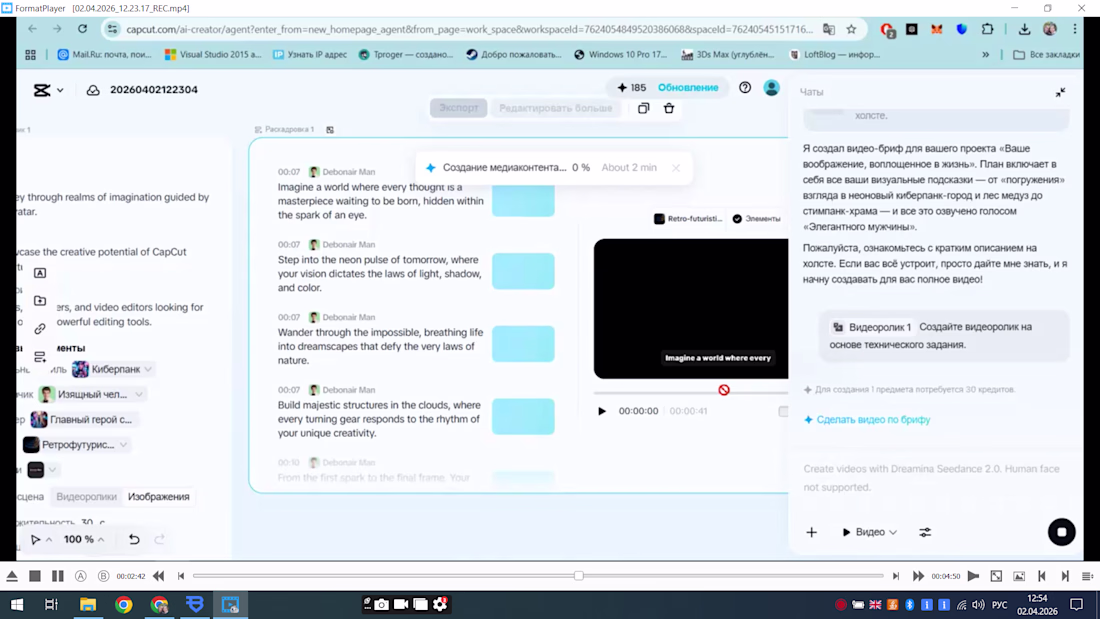The height and width of the screenshot is (619, 1100).
Task: Show hidden bookmarks with » chevron
Action: [x=985, y=55]
